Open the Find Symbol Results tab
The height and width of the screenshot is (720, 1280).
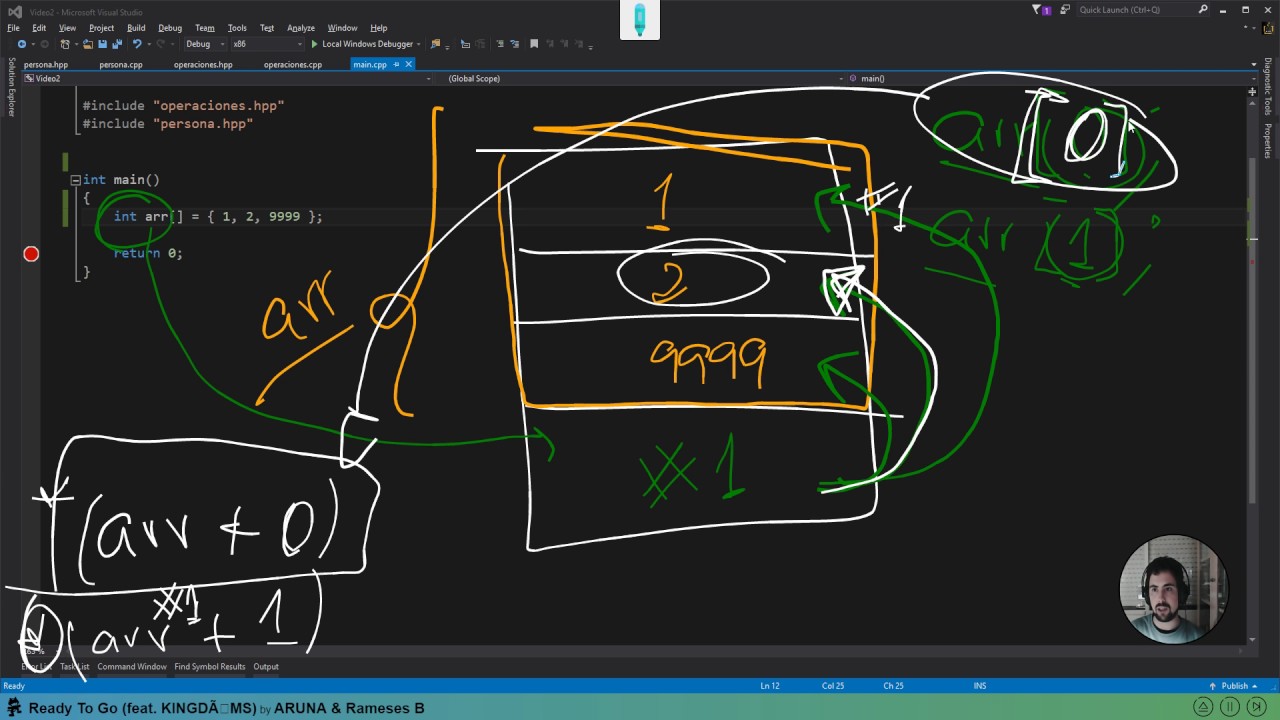point(210,666)
